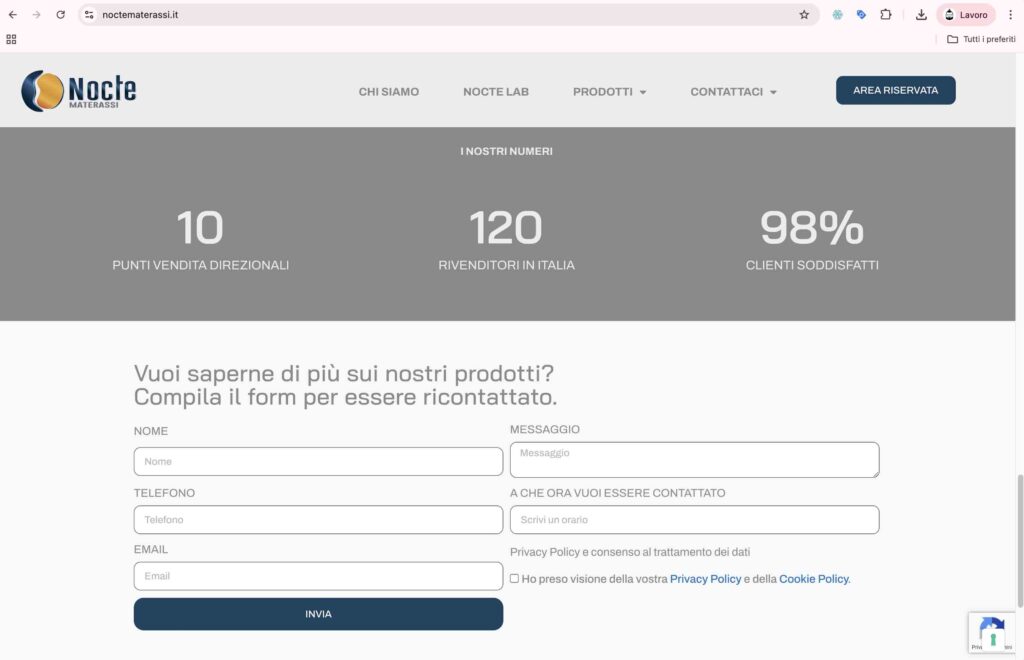Click the AREA RISERVATA button
Viewport: 1024px width, 660px height.
coord(895,90)
